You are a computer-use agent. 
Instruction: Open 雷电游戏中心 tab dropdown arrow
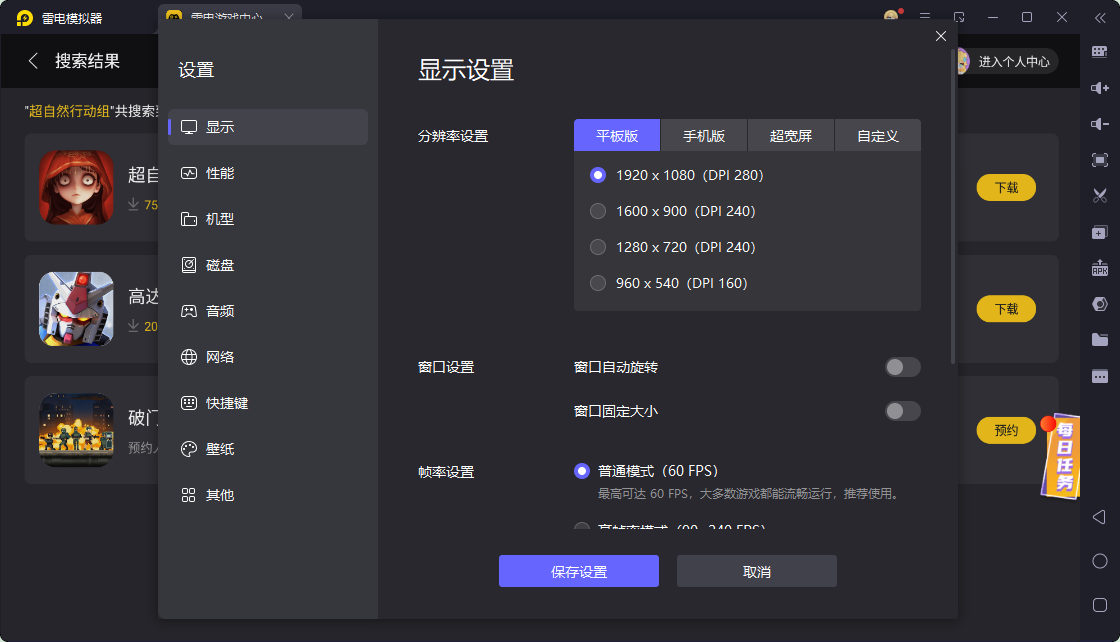(x=290, y=17)
